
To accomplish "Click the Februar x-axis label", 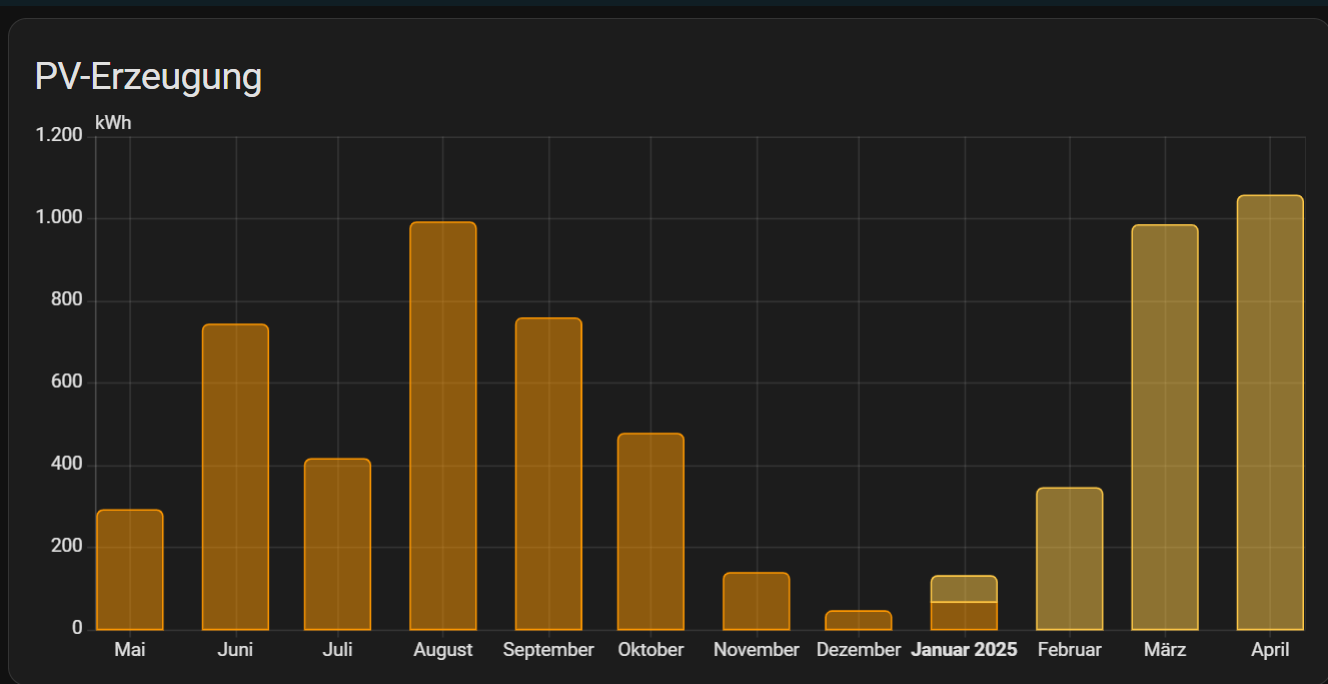I will pyautogui.click(x=1069, y=650).
